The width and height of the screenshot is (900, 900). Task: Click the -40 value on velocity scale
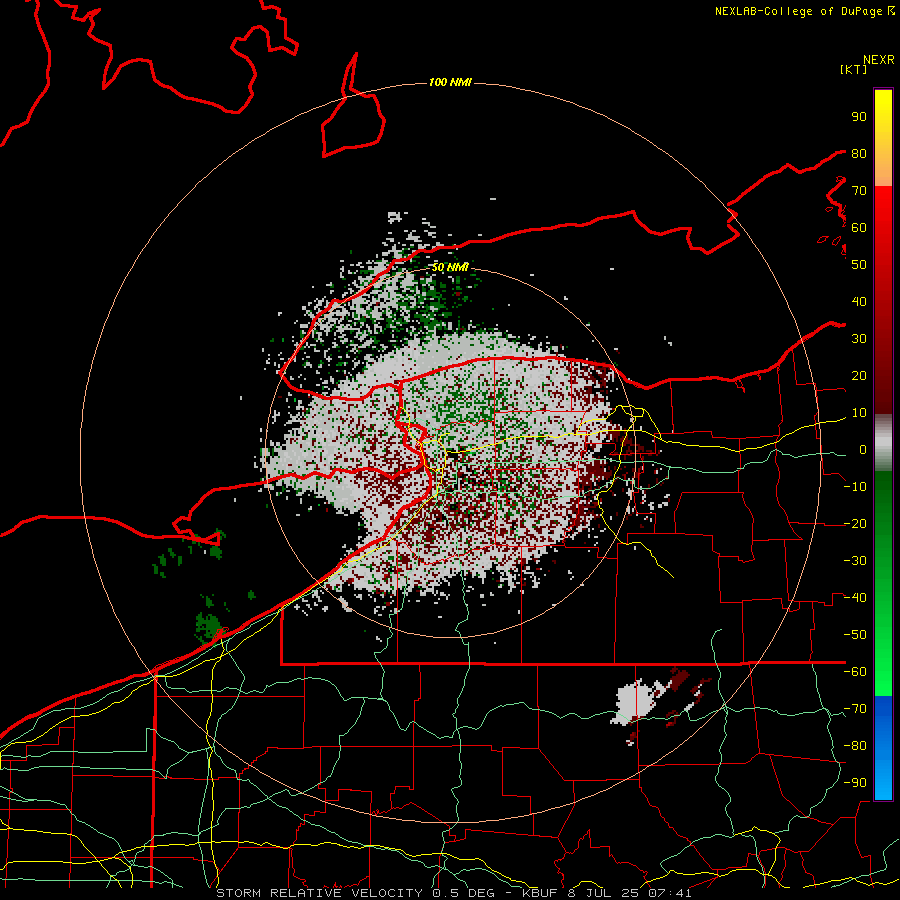click(x=855, y=598)
